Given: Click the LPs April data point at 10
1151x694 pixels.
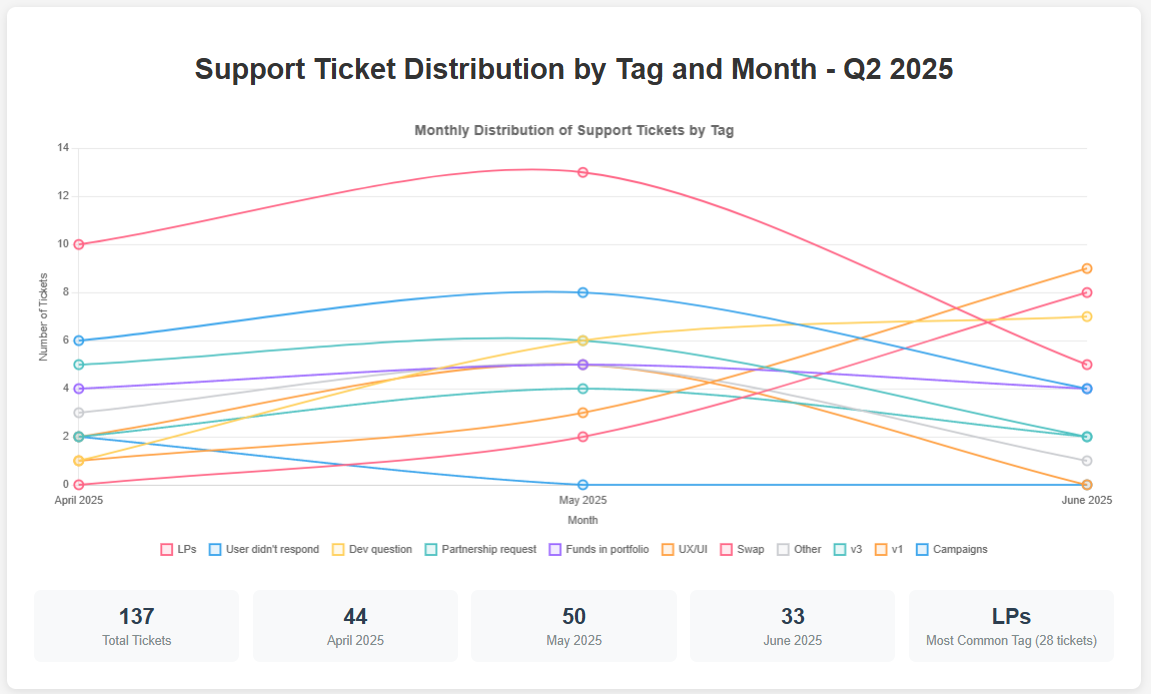Looking at the screenshot, I should 78,244.
